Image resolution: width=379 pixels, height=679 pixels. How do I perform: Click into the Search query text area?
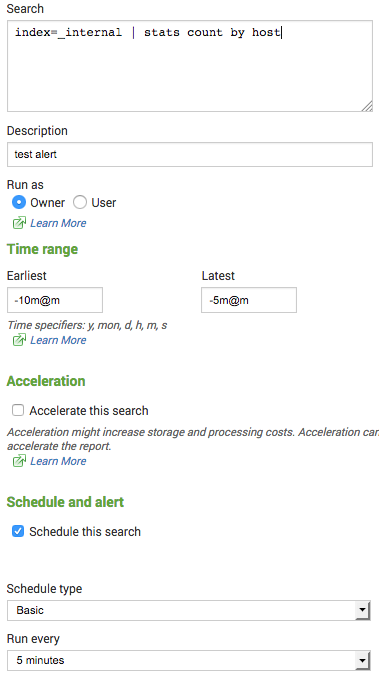tap(190, 66)
